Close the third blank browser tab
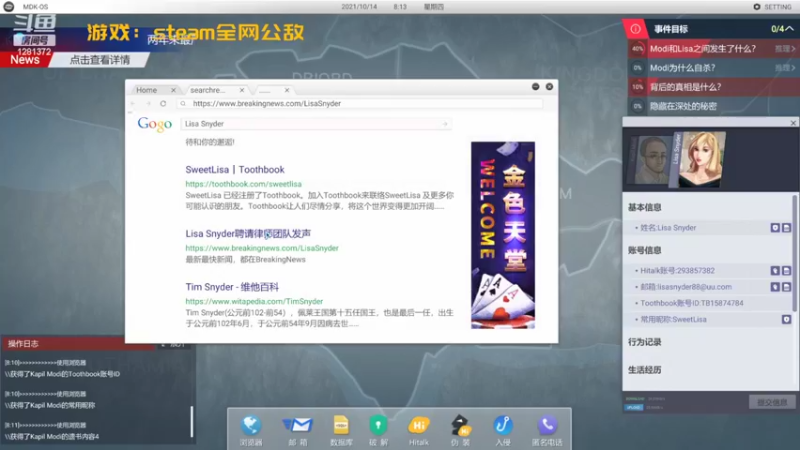This screenshot has height=450, width=800. click(x=287, y=90)
